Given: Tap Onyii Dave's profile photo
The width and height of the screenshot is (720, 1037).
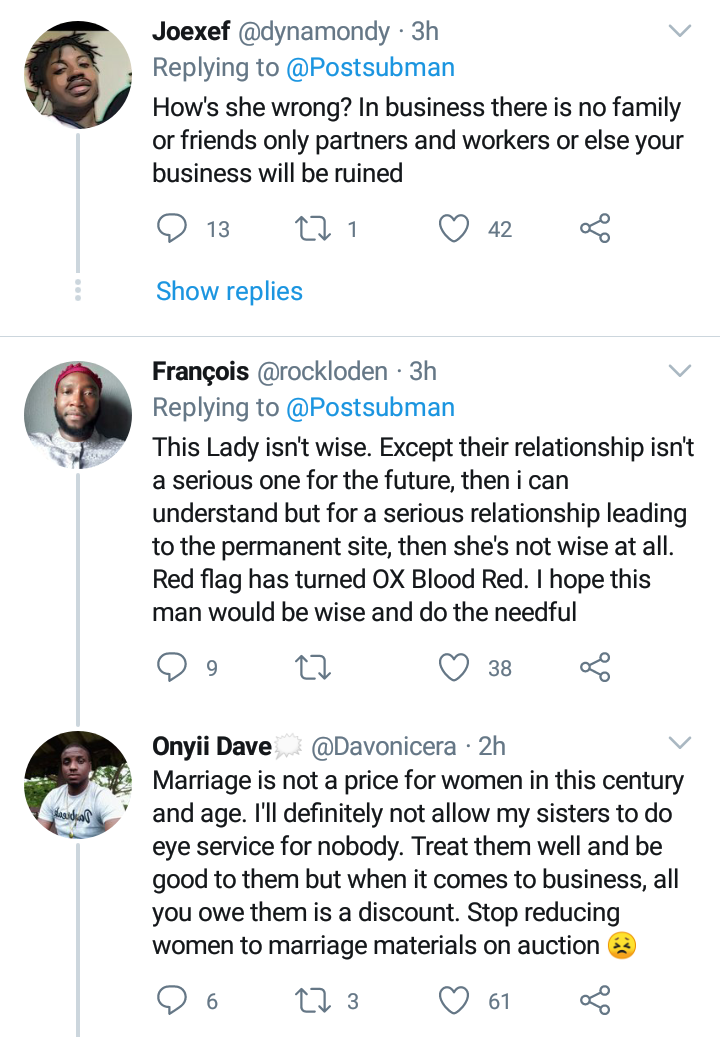Looking at the screenshot, I should coord(77,784).
